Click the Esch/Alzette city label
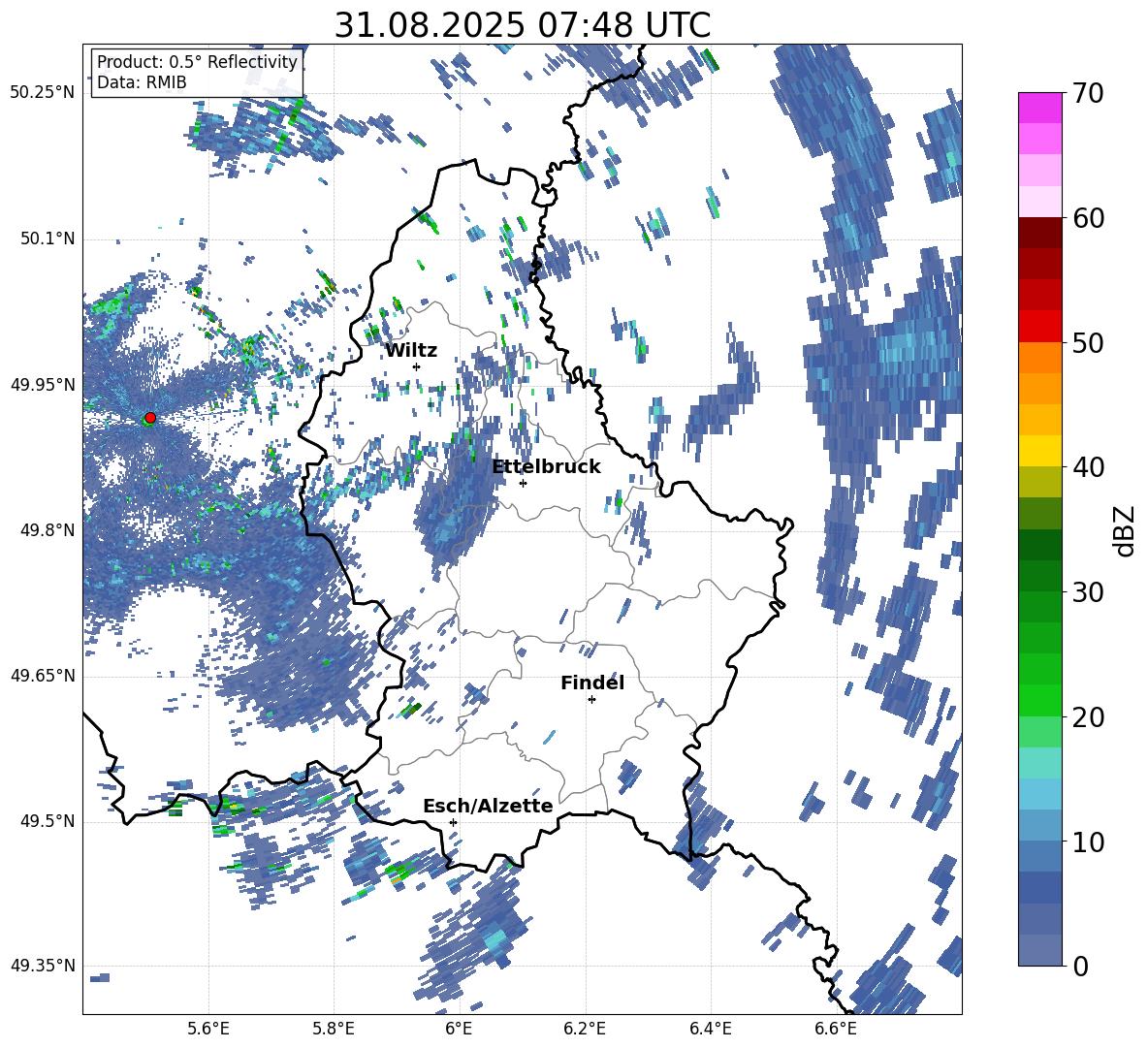 click(488, 806)
